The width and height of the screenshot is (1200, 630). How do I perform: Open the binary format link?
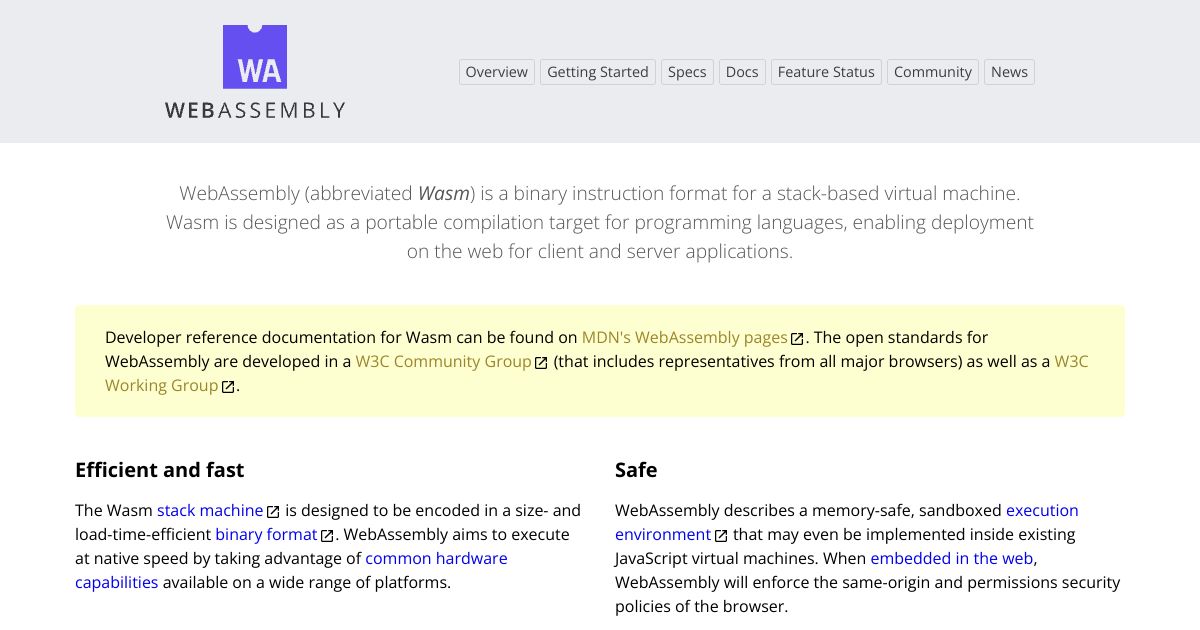266,535
